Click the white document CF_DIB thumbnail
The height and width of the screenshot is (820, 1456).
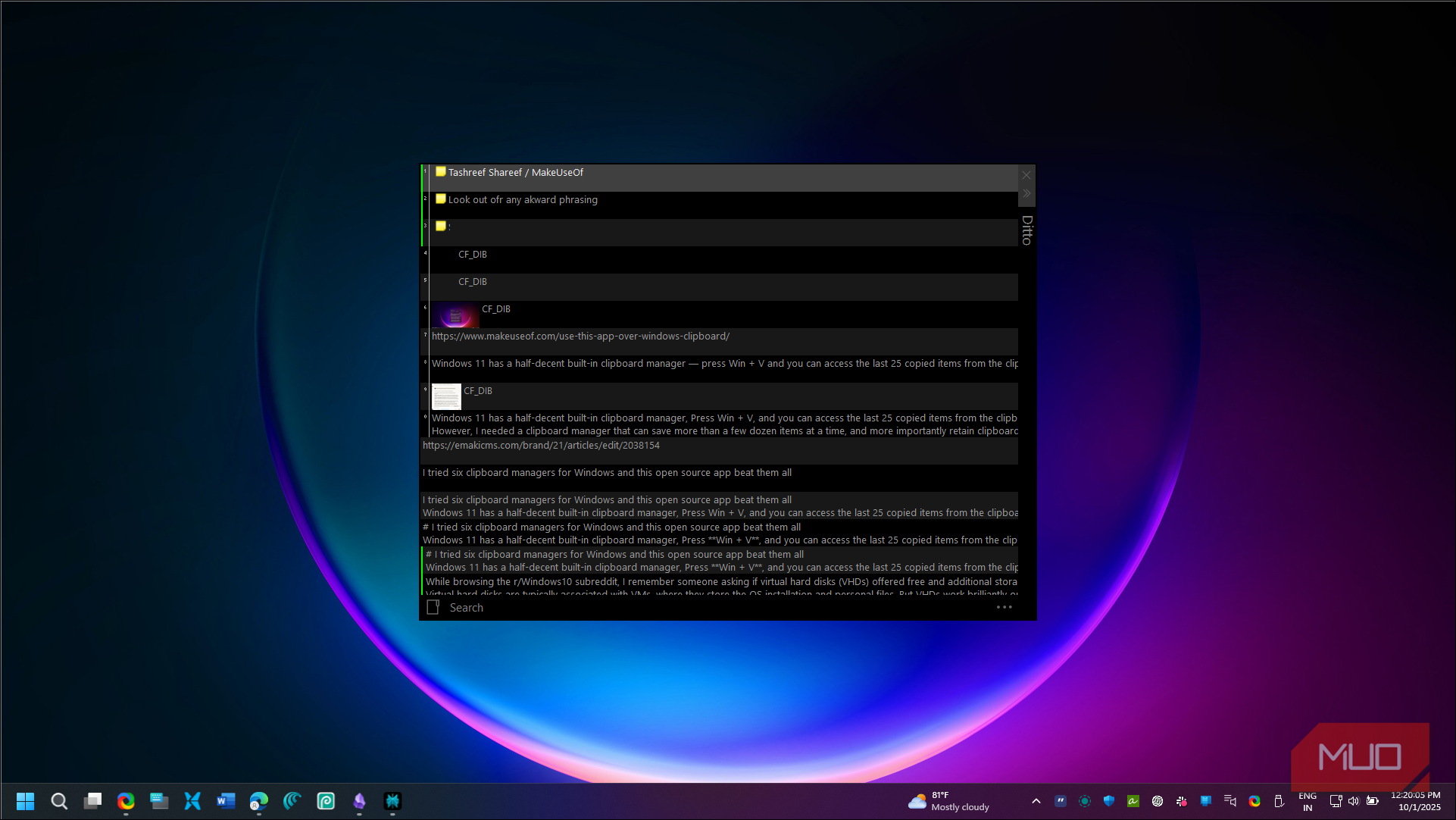click(x=446, y=396)
